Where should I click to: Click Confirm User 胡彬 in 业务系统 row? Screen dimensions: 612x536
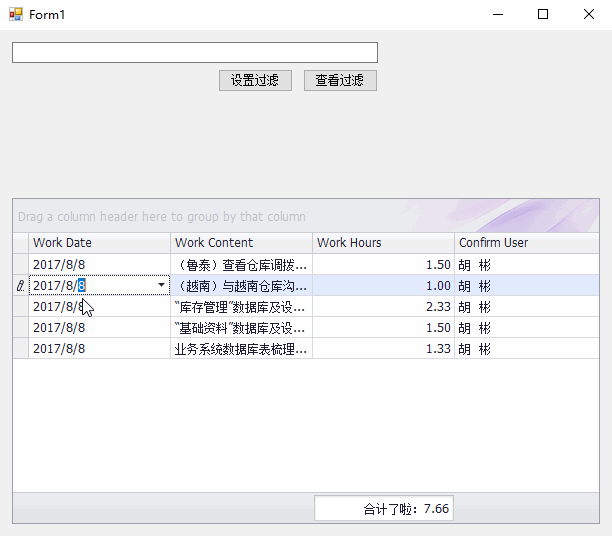(x=527, y=349)
